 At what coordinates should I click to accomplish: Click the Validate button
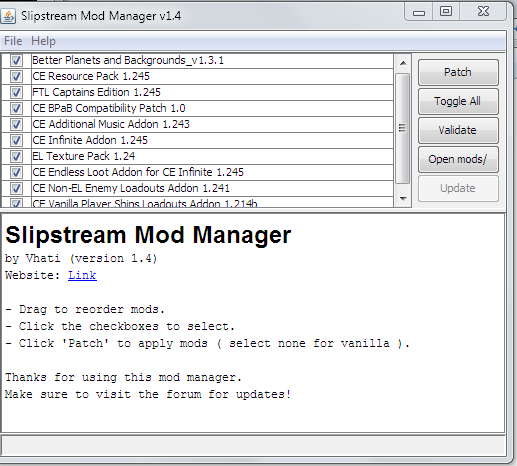(x=458, y=130)
